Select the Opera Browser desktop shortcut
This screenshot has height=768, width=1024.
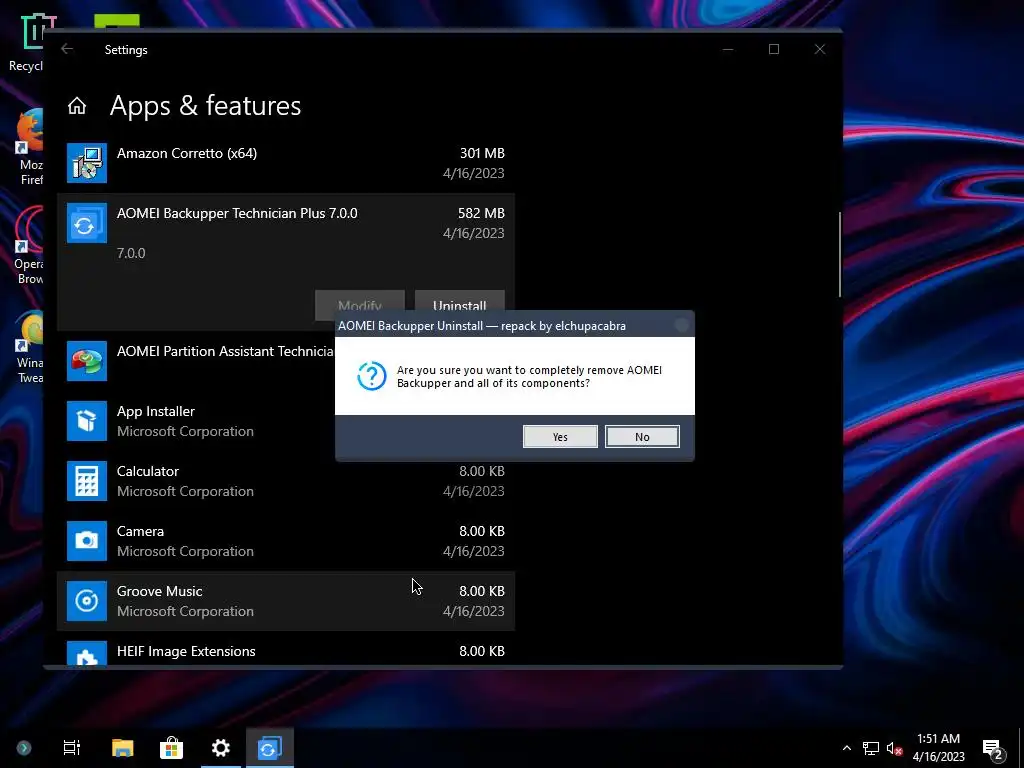click(29, 247)
